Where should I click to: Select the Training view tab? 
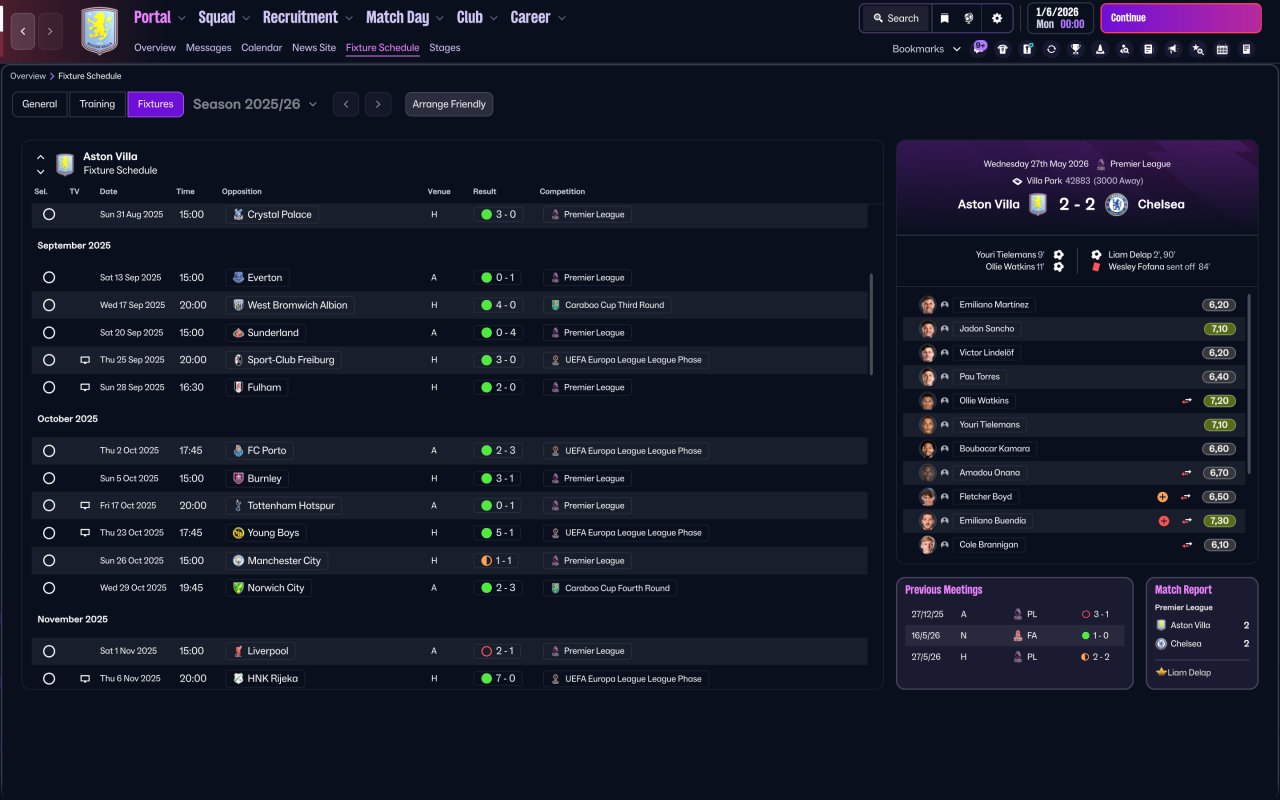[x=98, y=104]
